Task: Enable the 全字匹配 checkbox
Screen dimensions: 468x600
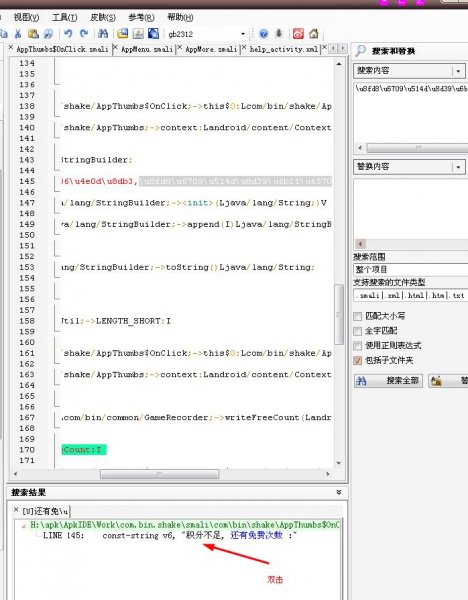Action: pyautogui.click(x=357, y=331)
